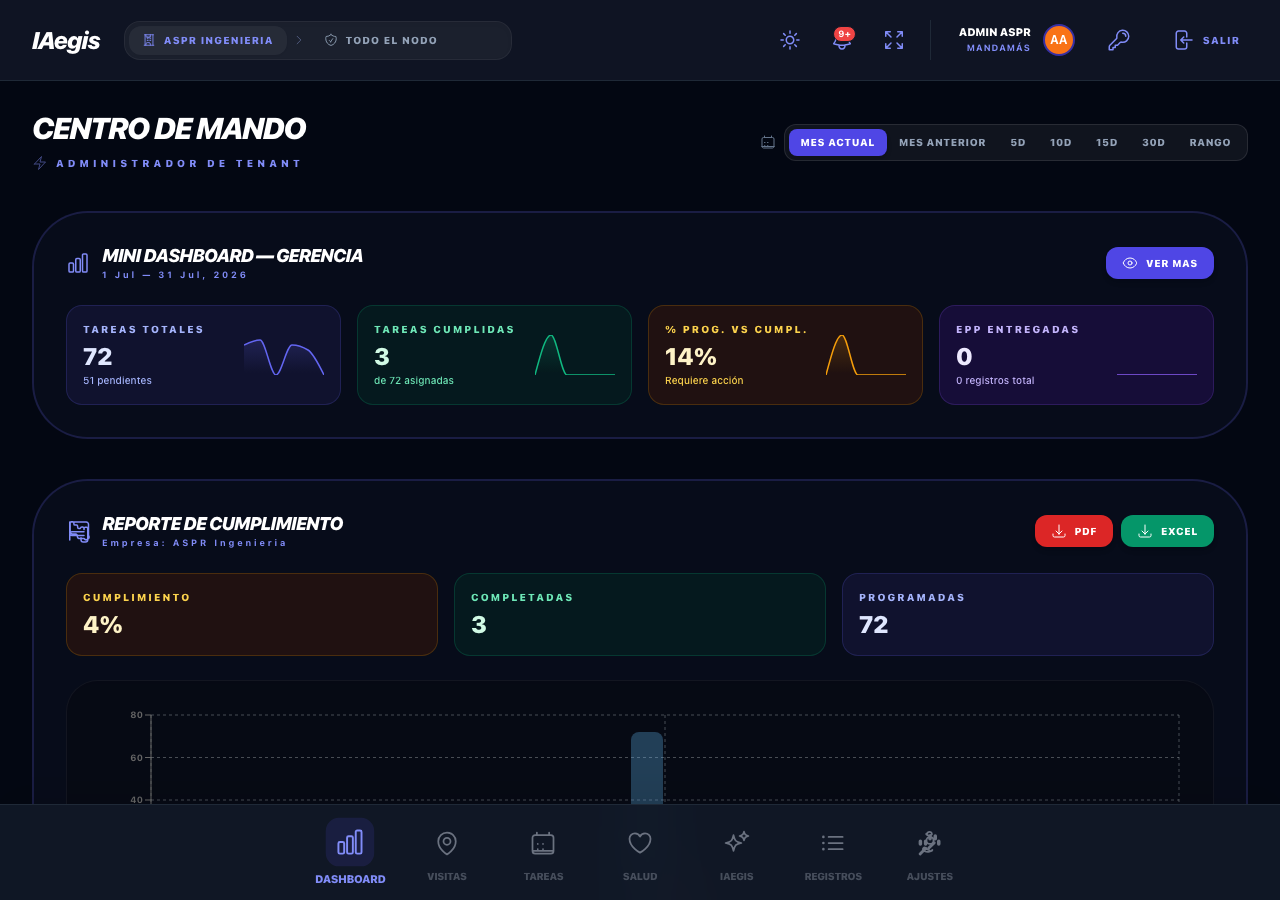Viewport: 1280px width, 900px height.
Task: Click the report icon beside Reporte de Cumplimiento
Action: point(78,531)
